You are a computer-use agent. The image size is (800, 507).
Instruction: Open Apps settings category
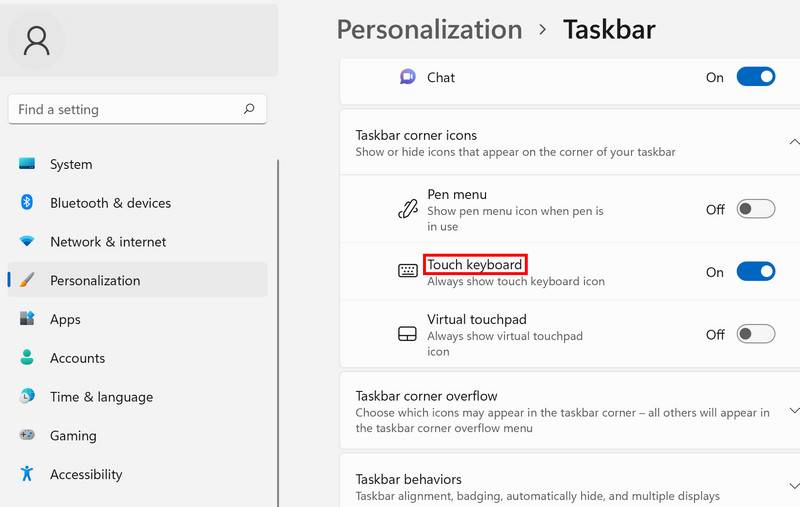point(138,319)
